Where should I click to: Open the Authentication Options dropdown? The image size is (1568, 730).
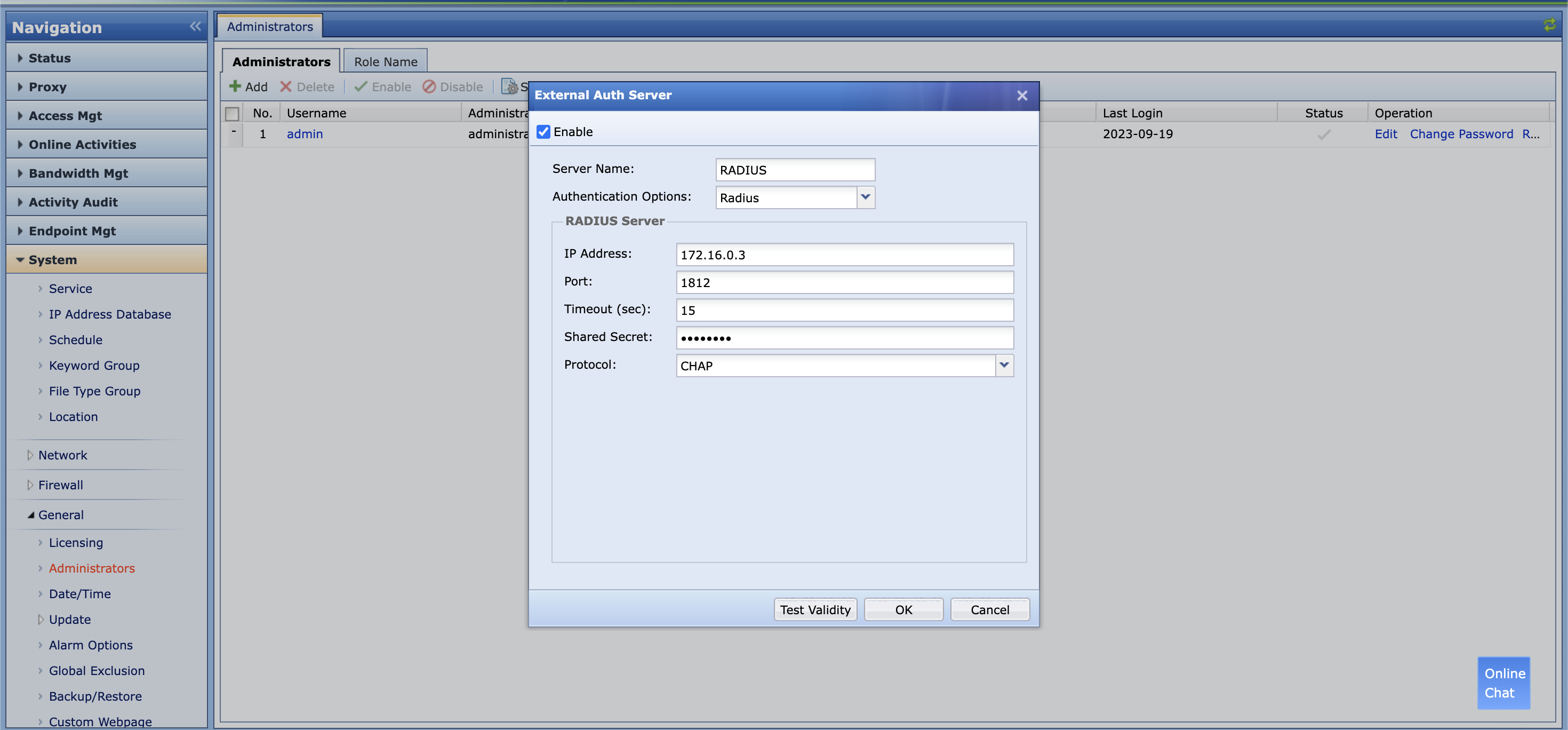866,197
